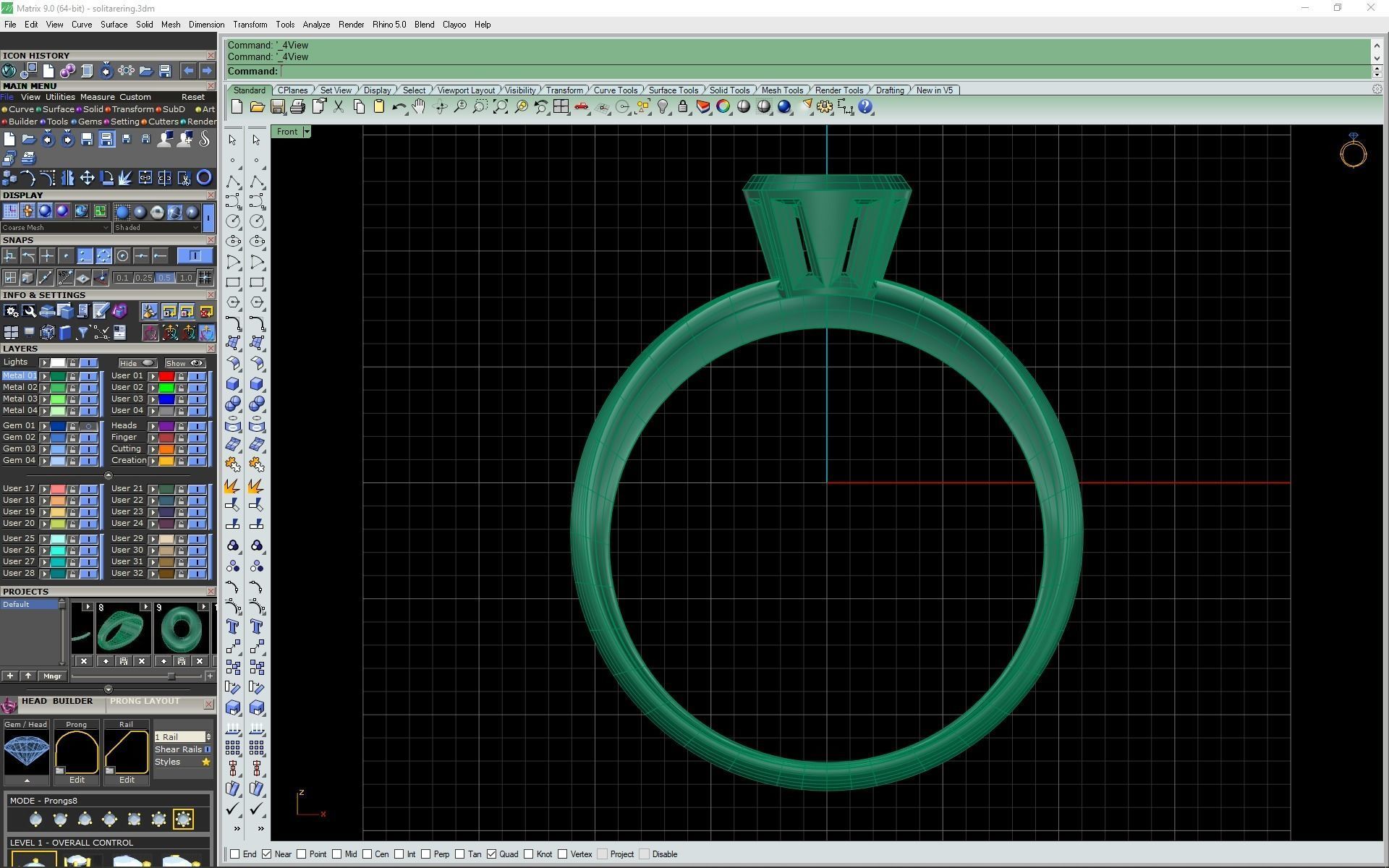Click the red car icon in toolbar

coord(581,107)
